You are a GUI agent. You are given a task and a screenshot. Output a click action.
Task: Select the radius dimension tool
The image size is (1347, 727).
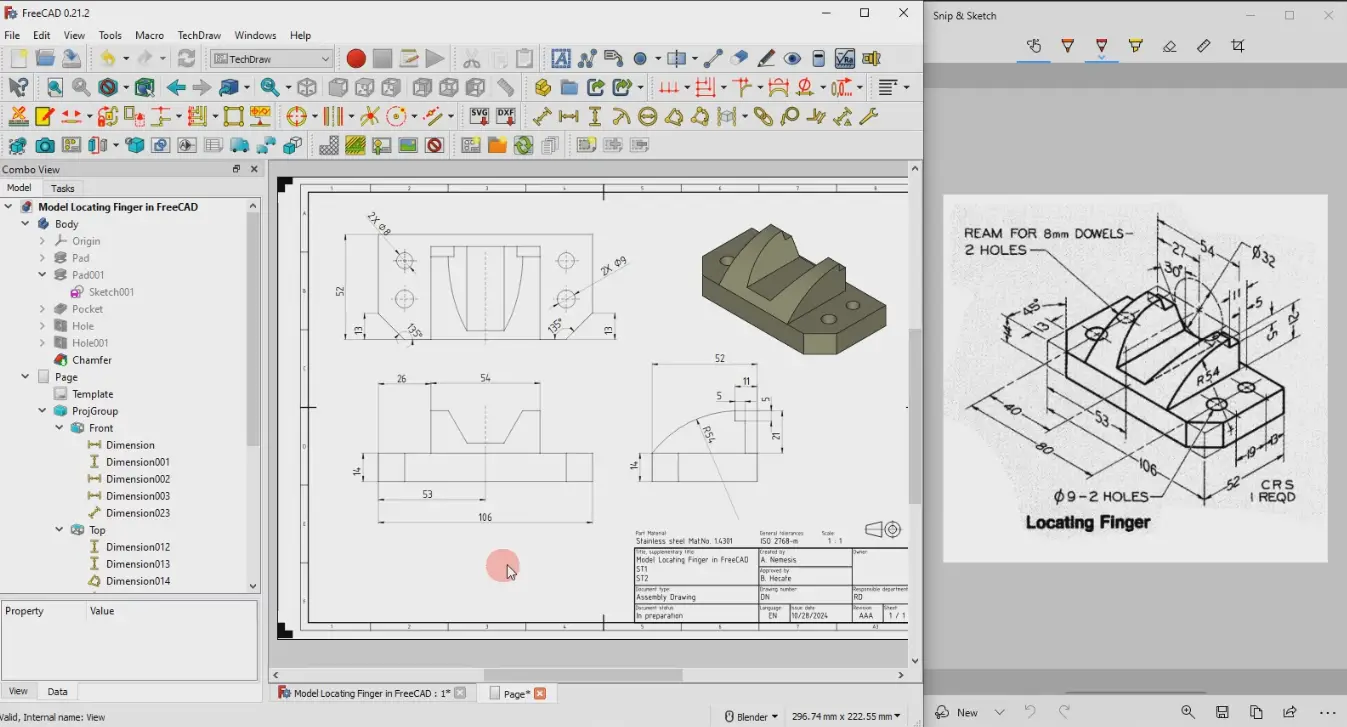click(x=621, y=116)
